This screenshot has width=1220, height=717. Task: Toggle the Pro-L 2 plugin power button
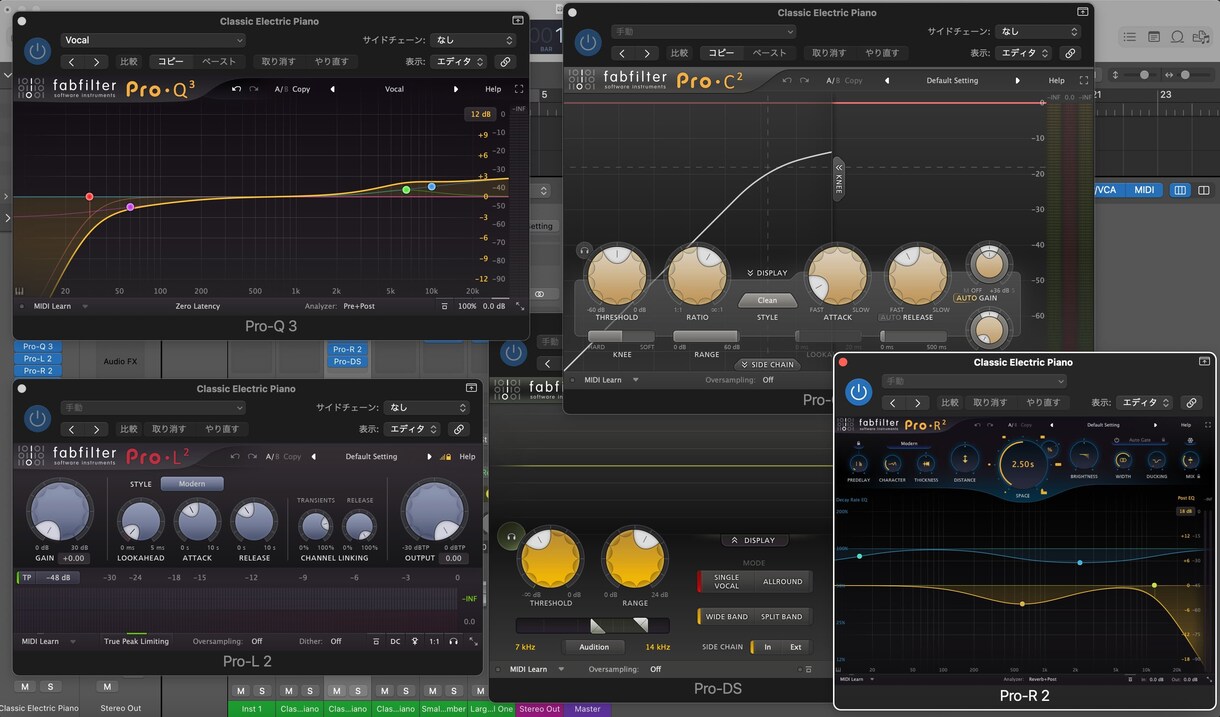click(x=38, y=418)
